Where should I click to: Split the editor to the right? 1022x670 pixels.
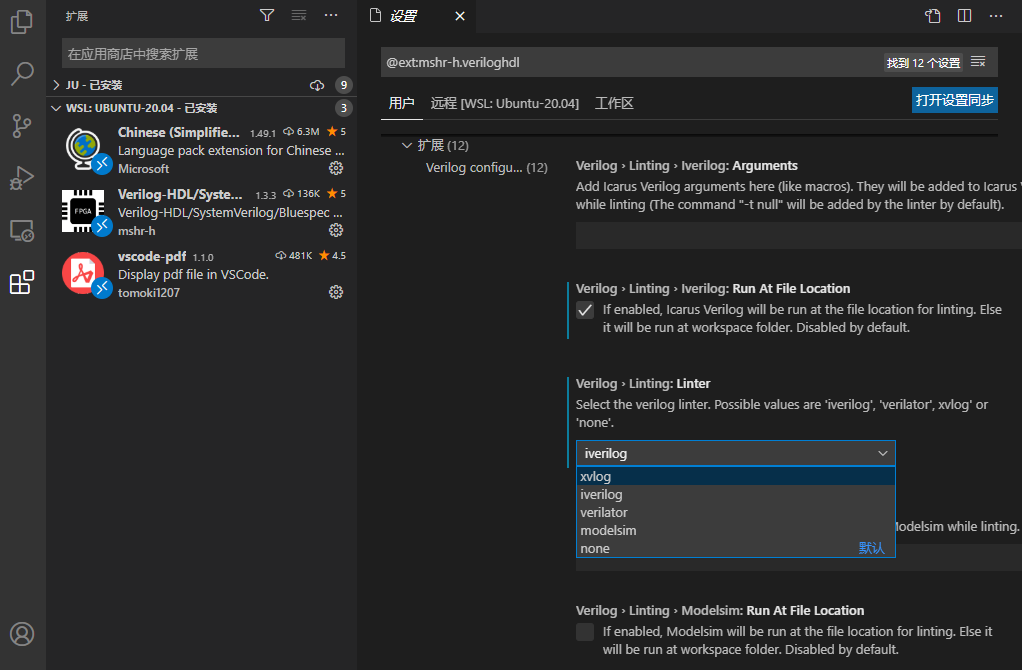(965, 16)
